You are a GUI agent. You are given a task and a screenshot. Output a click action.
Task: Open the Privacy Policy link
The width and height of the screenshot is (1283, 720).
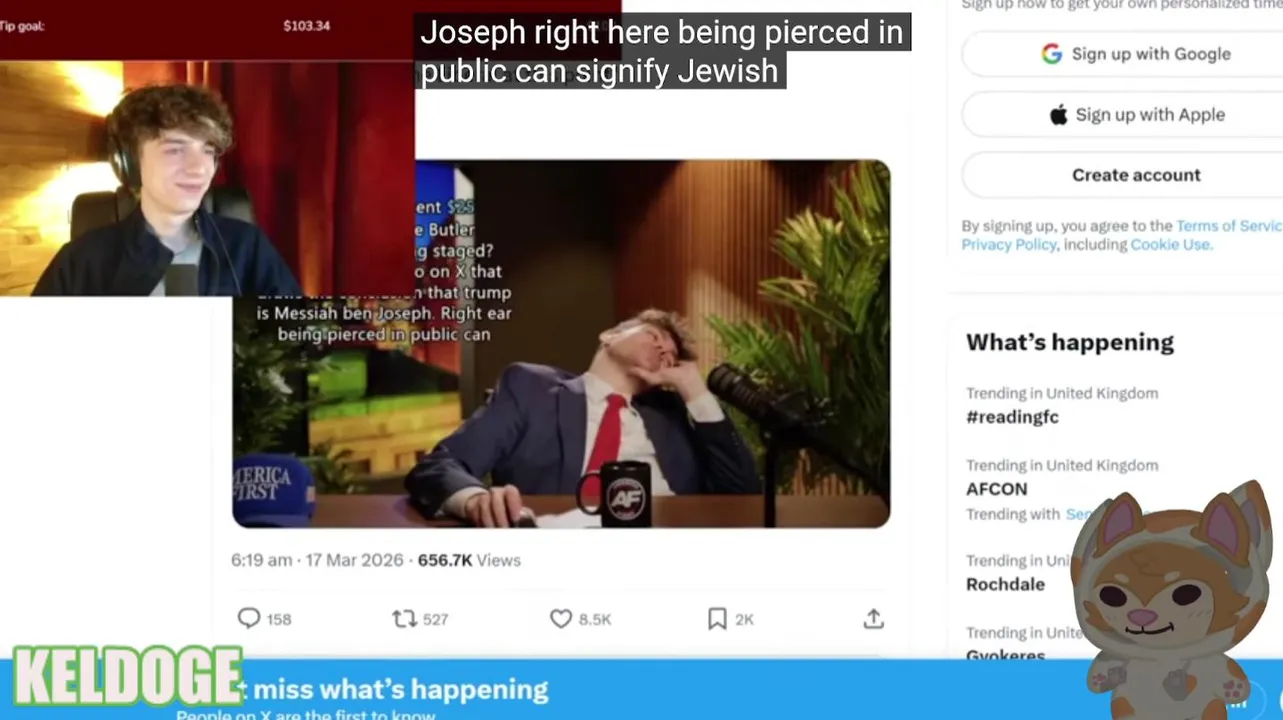tap(1008, 245)
